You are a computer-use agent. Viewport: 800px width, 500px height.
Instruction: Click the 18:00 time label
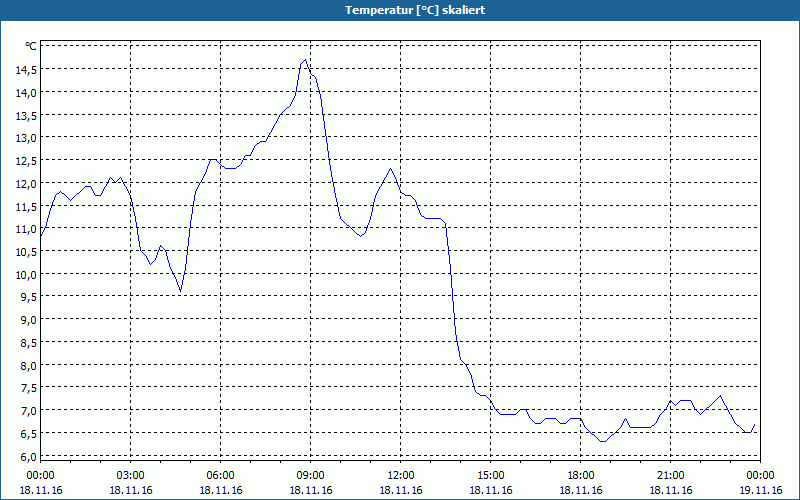(581, 476)
